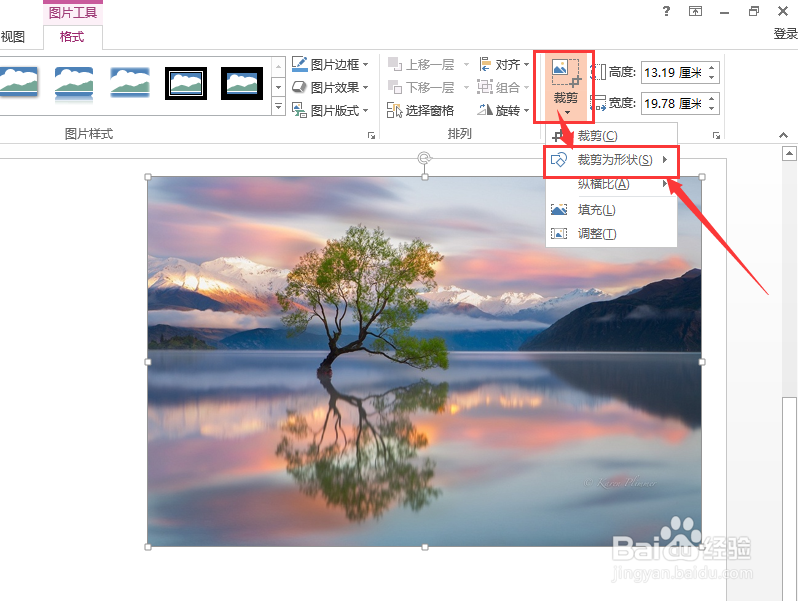Switch to the 格式 format tab
Screen dimensions: 798x601
pos(72,37)
